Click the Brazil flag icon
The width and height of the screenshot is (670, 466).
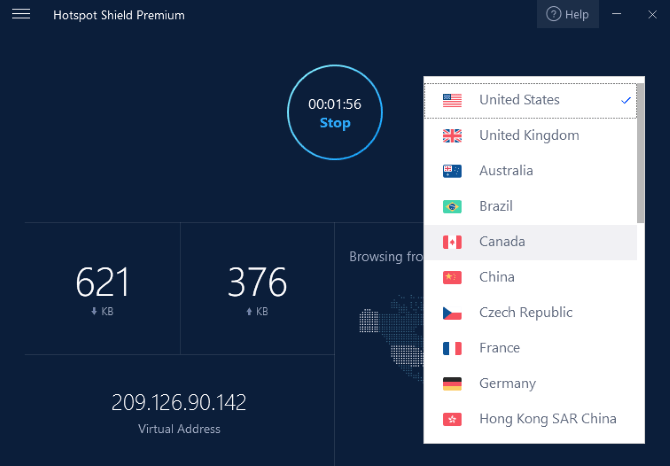click(x=452, y=206)
